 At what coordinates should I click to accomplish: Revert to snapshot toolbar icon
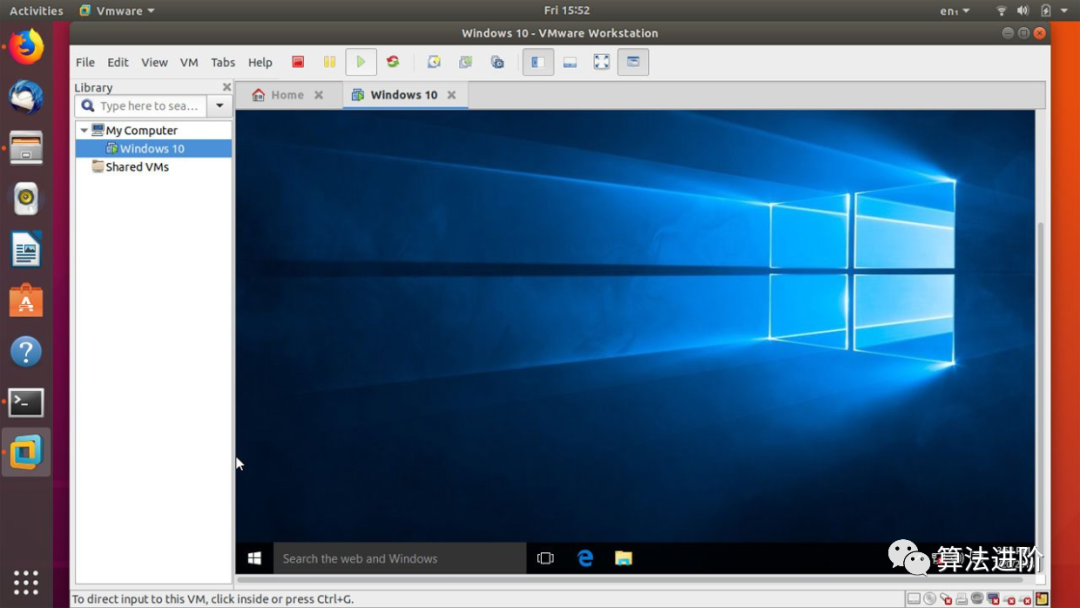click(x=466, y=62)
